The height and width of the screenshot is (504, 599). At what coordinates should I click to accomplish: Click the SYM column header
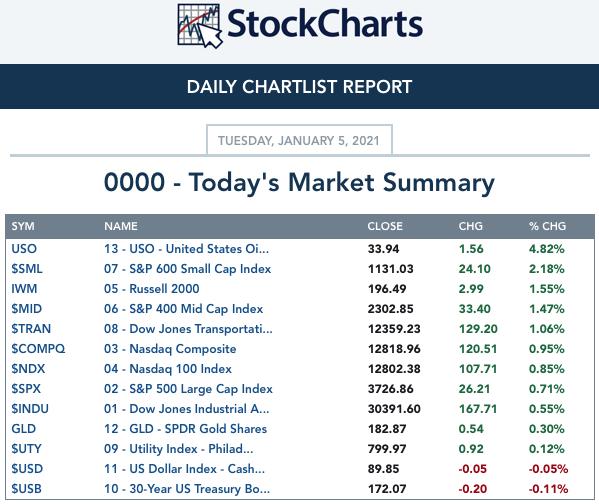(23, 226)
